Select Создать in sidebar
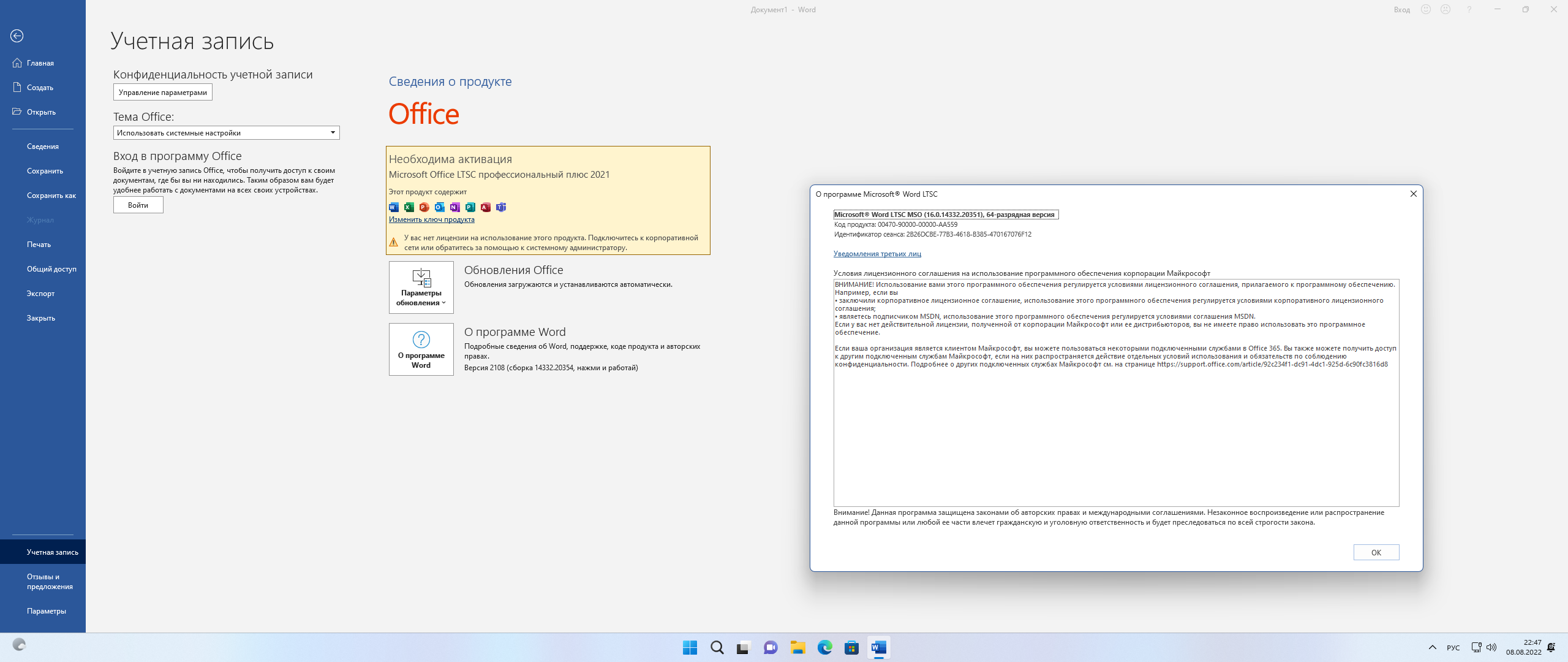The width and height of the screenshot is (1568, 662). click(43, 88)
